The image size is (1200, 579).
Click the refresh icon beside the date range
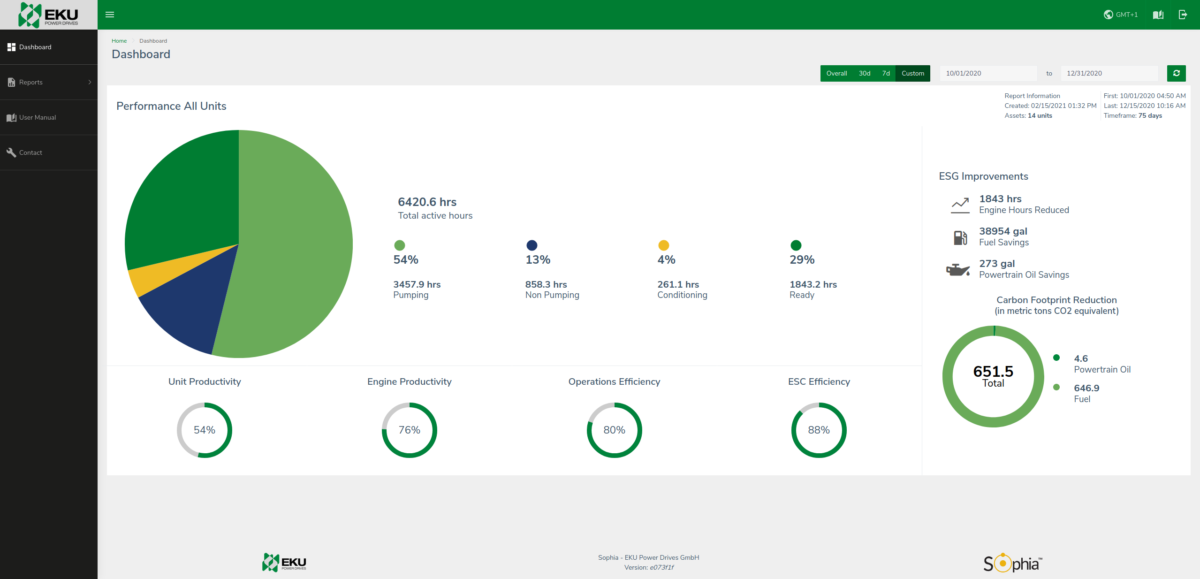coord(1176,72)
